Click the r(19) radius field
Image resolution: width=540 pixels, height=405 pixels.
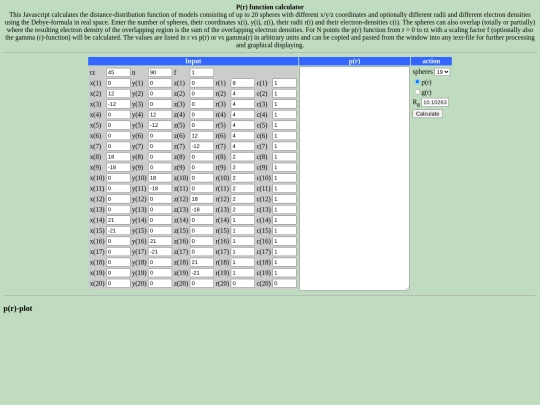tap(242, 273)
